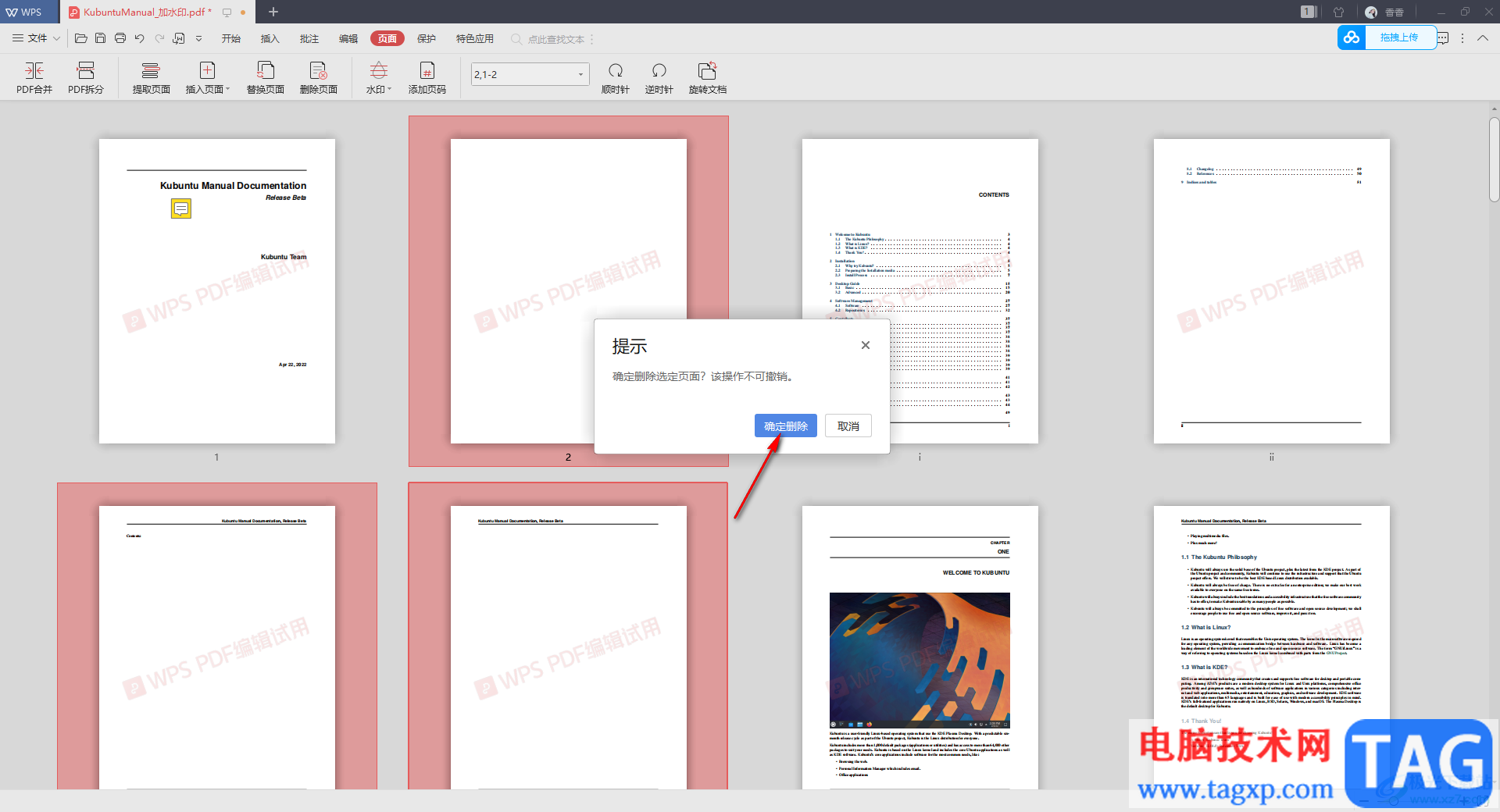Select the highlighted page 2 thumbnail
Image resolution: width=1500 pixels, height=812 pixels.
(569, 291)
